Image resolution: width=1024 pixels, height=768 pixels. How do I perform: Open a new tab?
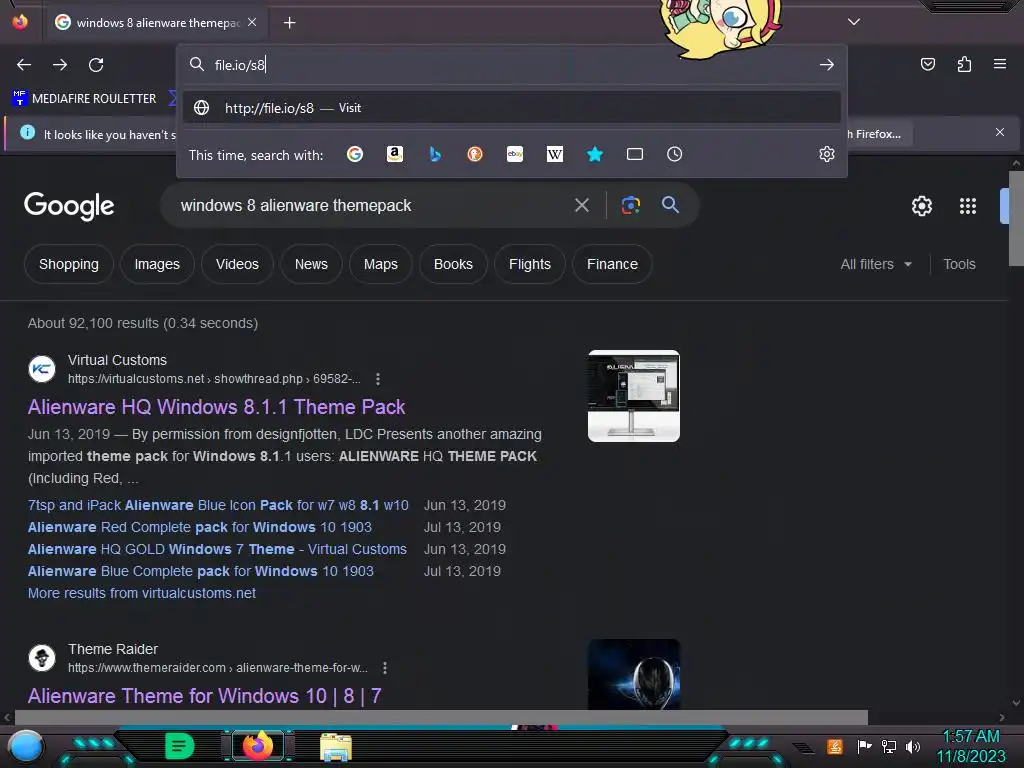click(289, 23)
